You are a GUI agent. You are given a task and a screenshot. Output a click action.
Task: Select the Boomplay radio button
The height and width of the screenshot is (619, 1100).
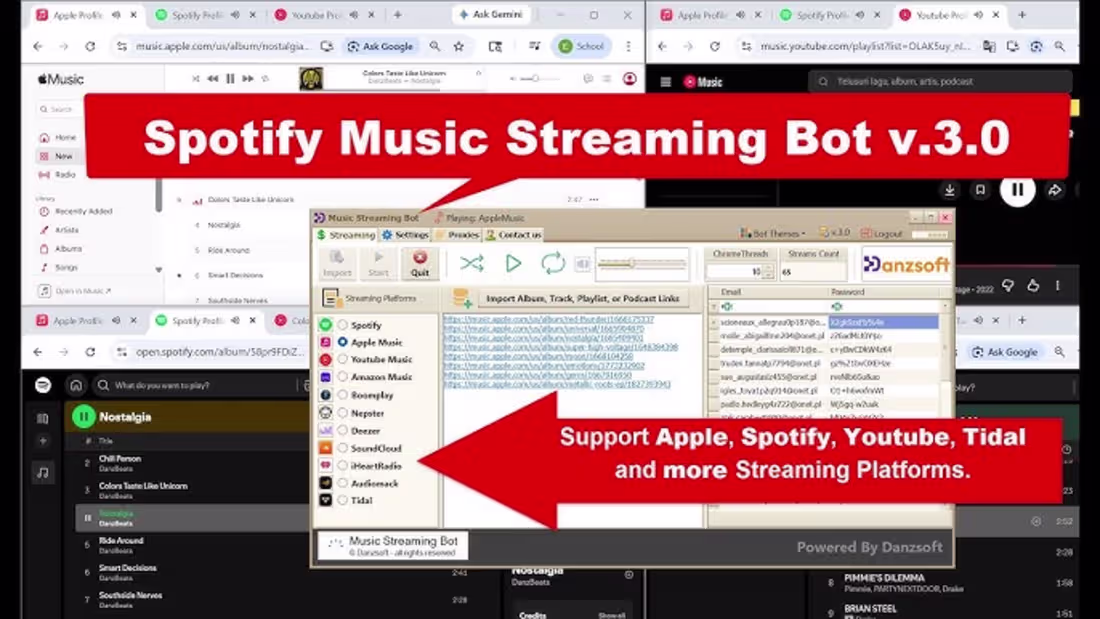click(342, 395)
